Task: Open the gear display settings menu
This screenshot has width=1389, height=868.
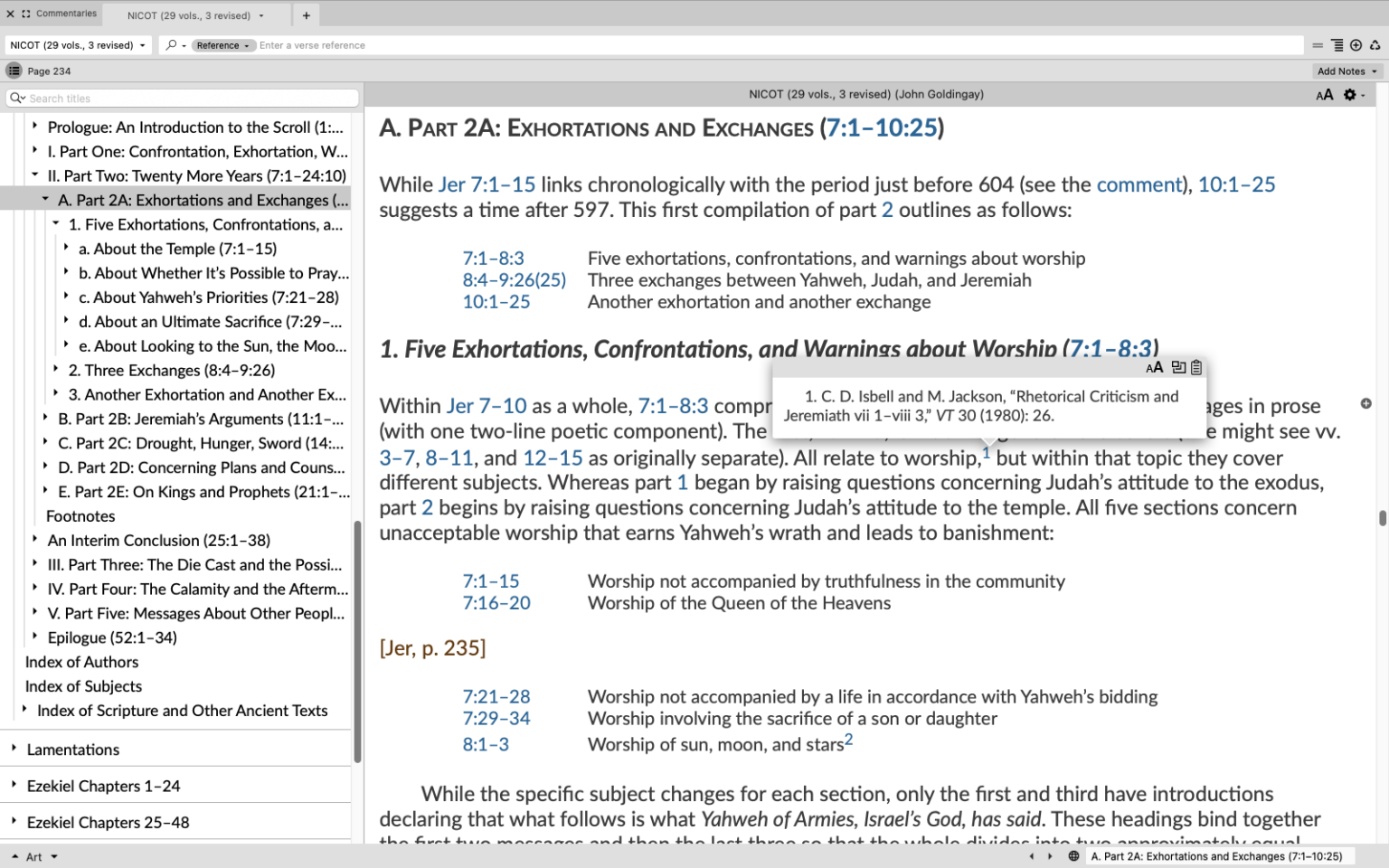Action: pyautogui.click(x=1353, y=95)
